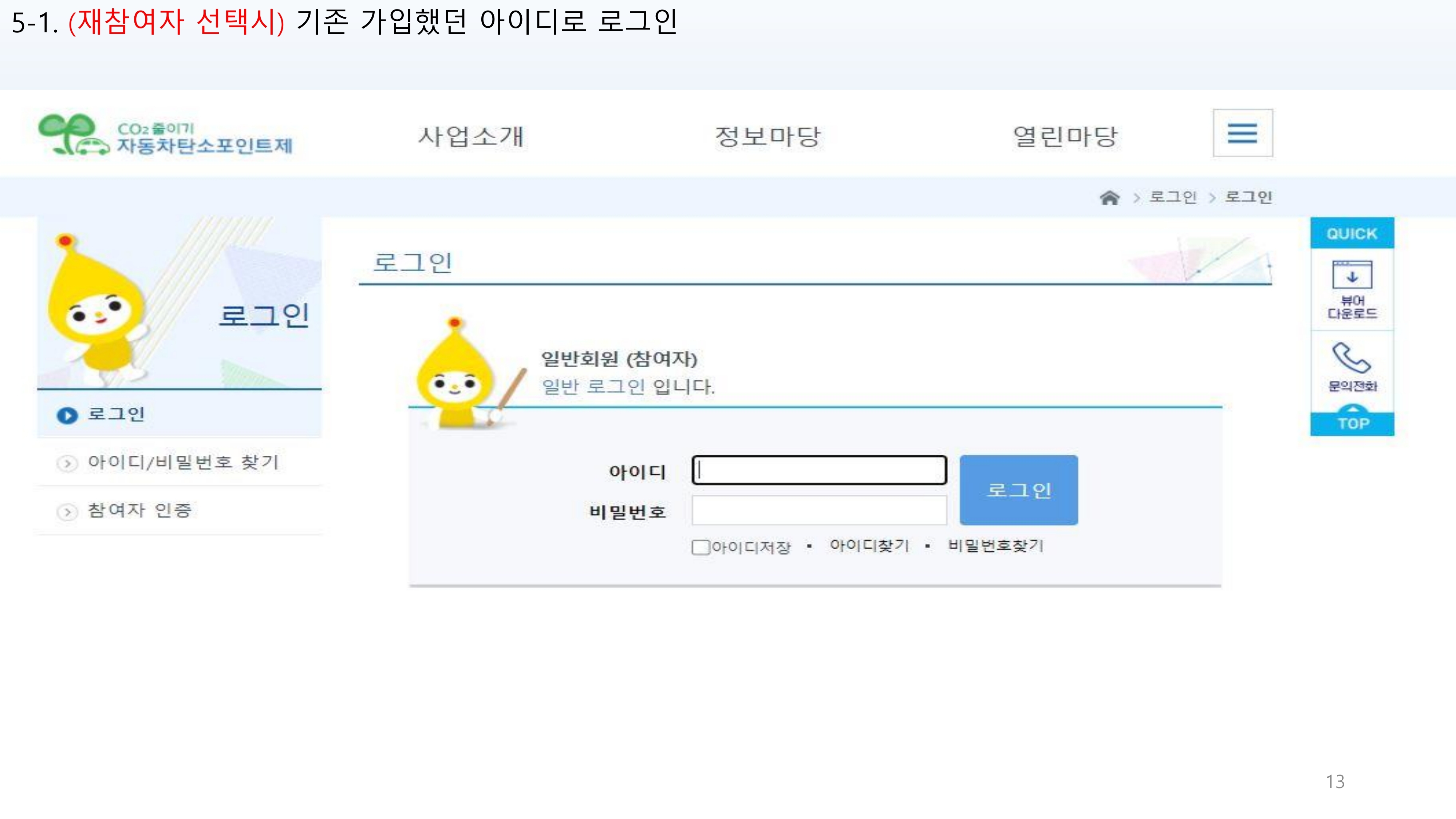Open the 사업소개 menu
Viewport: 1456px width, 819px height.
[471, 136]
